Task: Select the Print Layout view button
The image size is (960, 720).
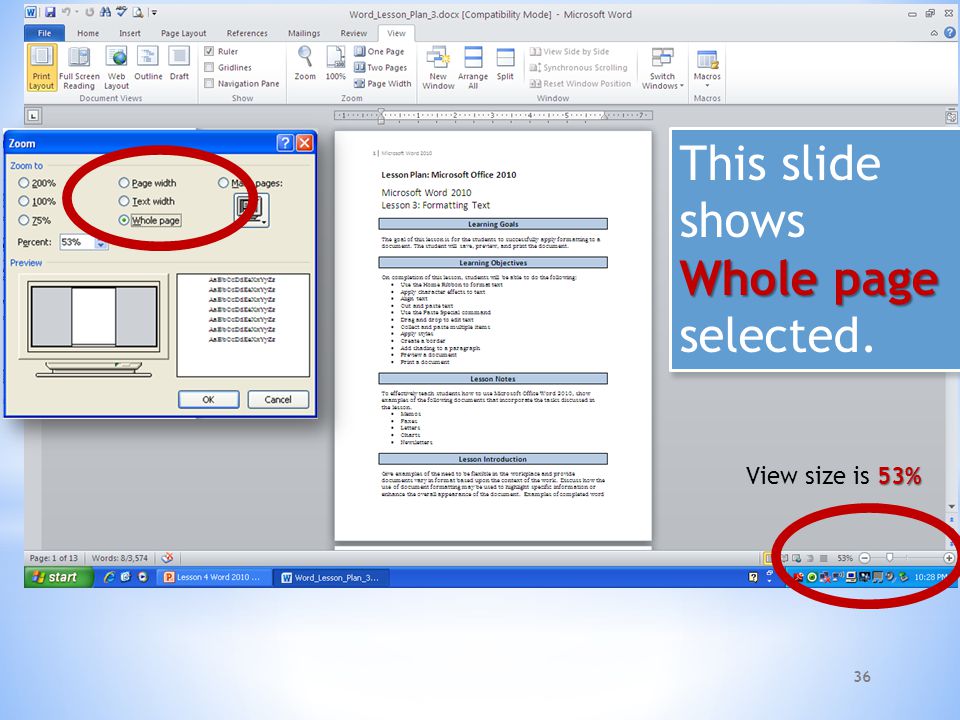Action: click(42, 68)
